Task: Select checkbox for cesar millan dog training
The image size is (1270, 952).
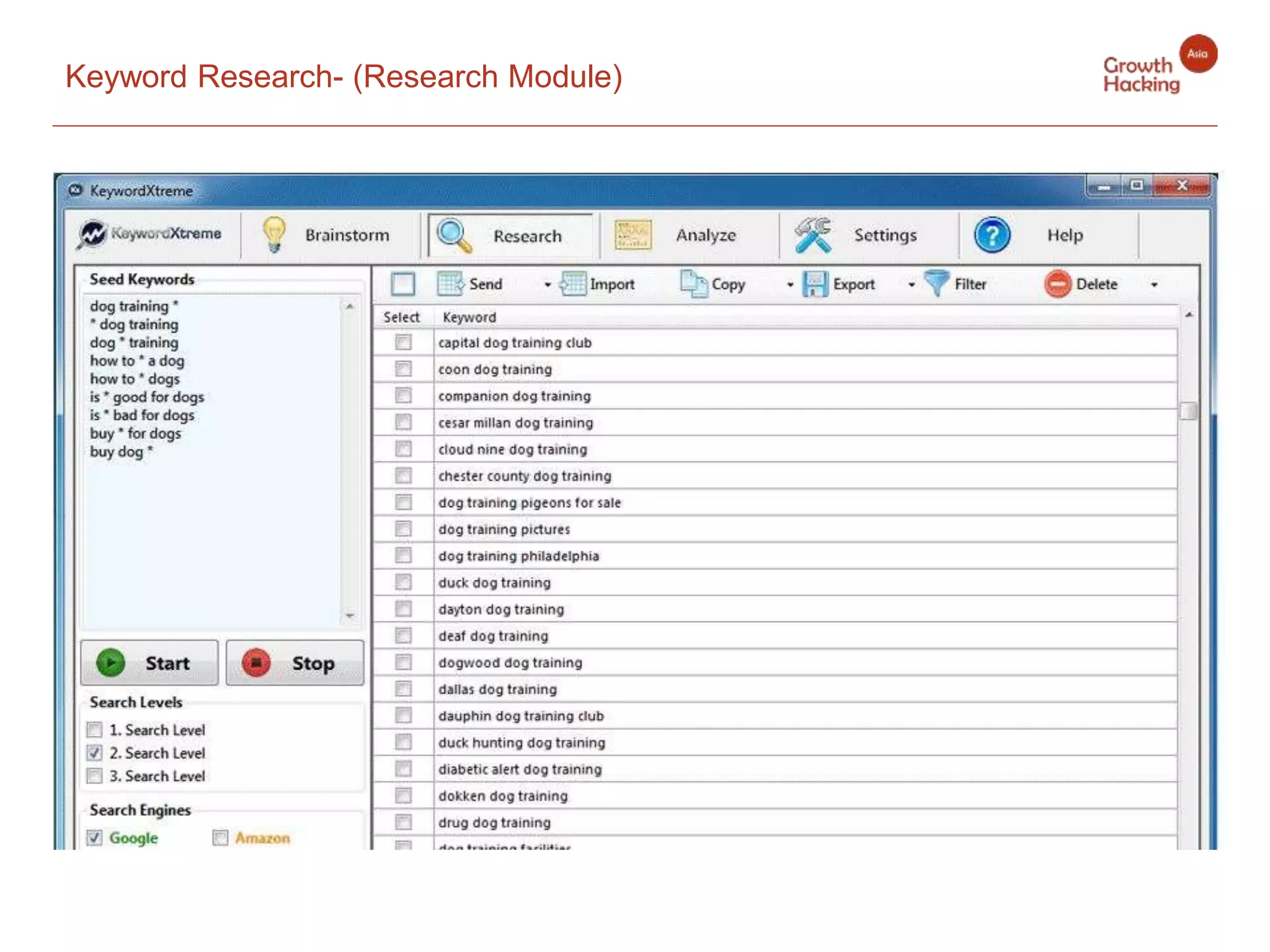Action: click(x=403, y=422)
